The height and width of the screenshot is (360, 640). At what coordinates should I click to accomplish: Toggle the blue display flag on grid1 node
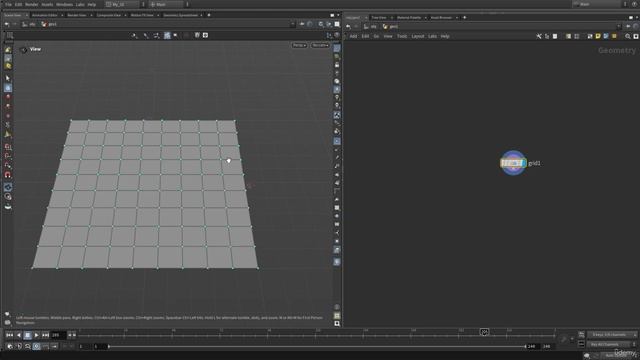[523, 163]
